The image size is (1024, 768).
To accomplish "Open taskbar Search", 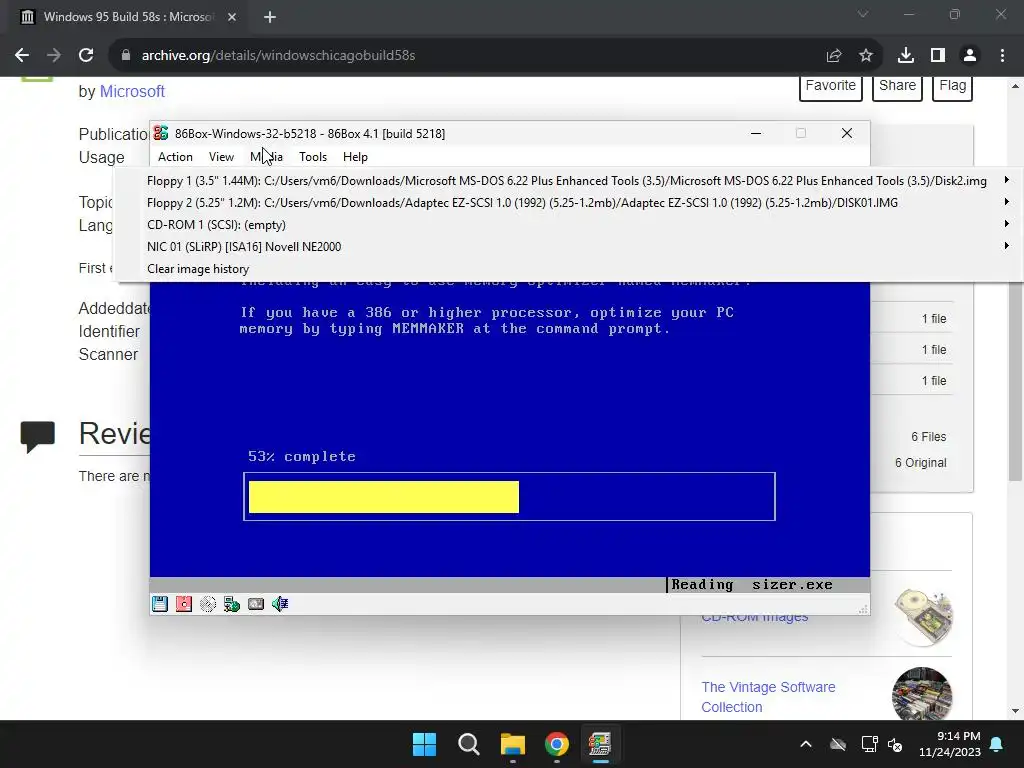I will point(469,744).
